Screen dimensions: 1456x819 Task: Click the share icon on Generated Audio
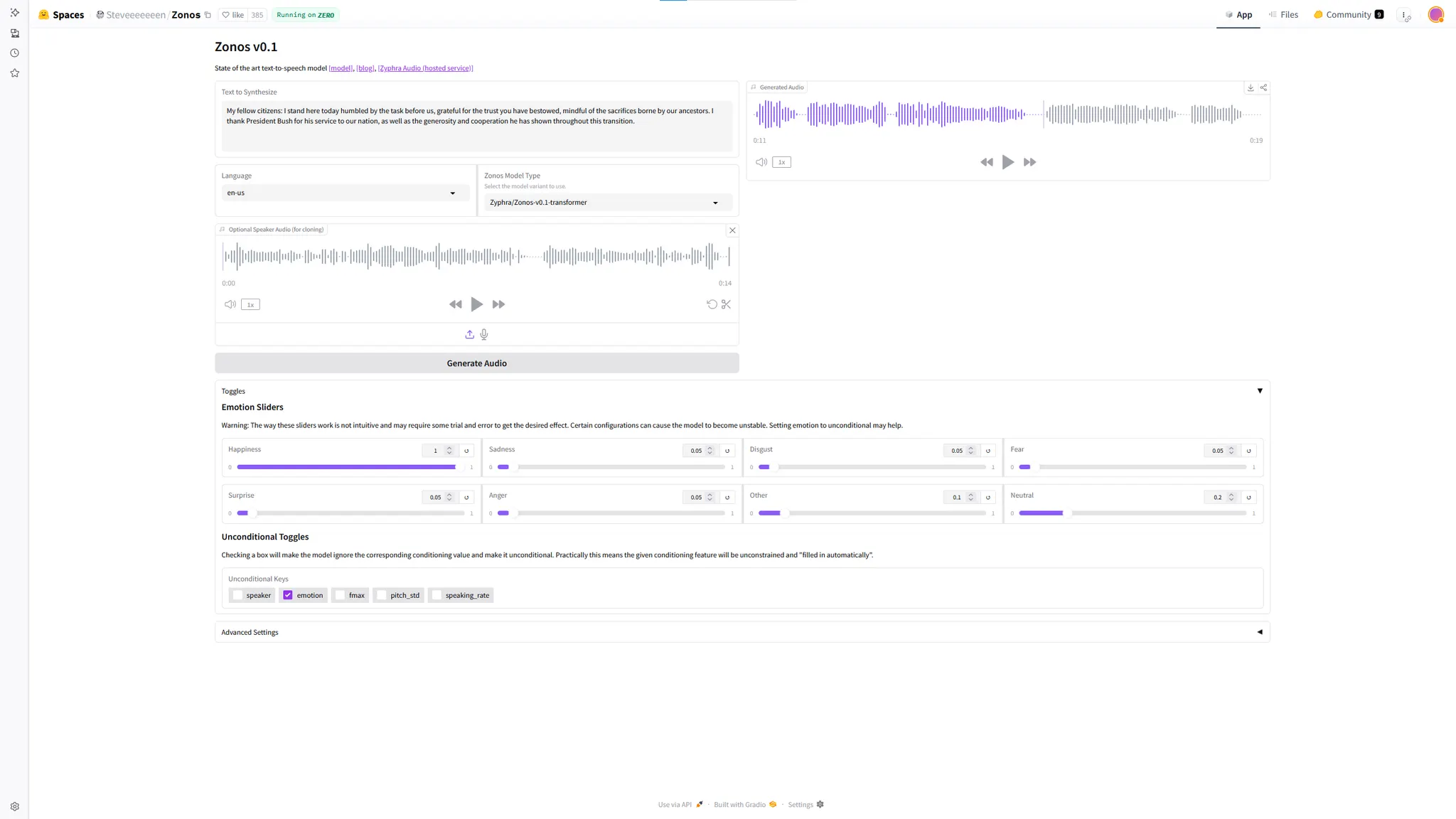(1263, 87)
